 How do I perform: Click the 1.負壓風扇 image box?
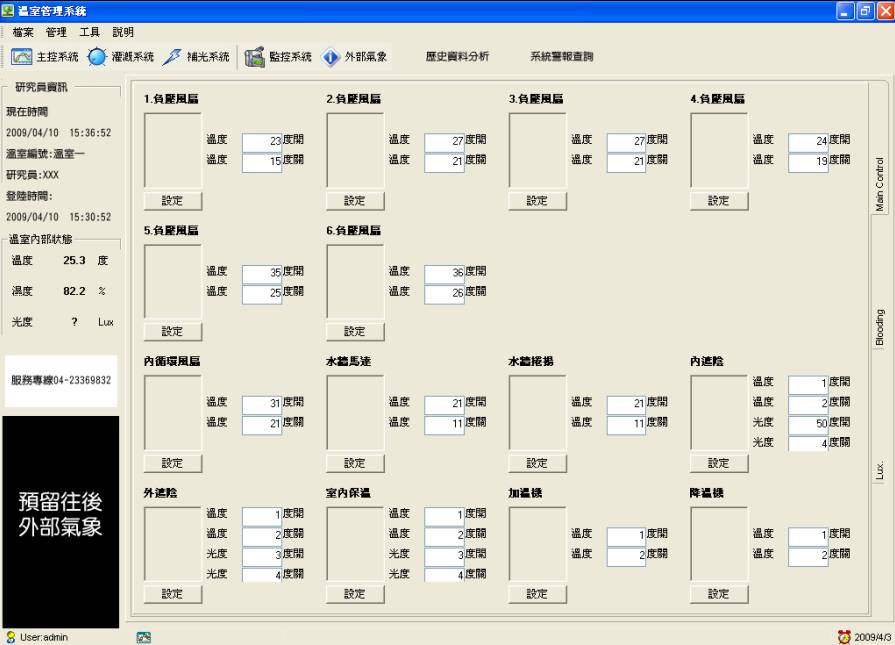click(x=173, y=150)
